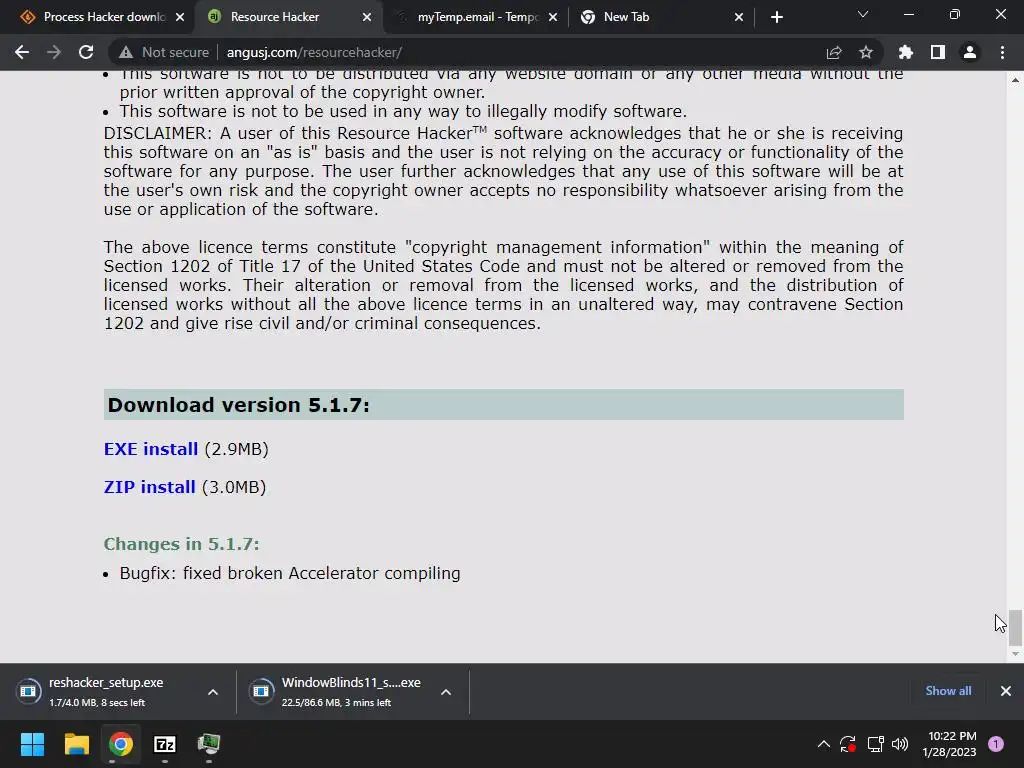Click the WindowBlinds11 exe download item
The width and height of the screenshot is (1024, 768).
(340, 692)
